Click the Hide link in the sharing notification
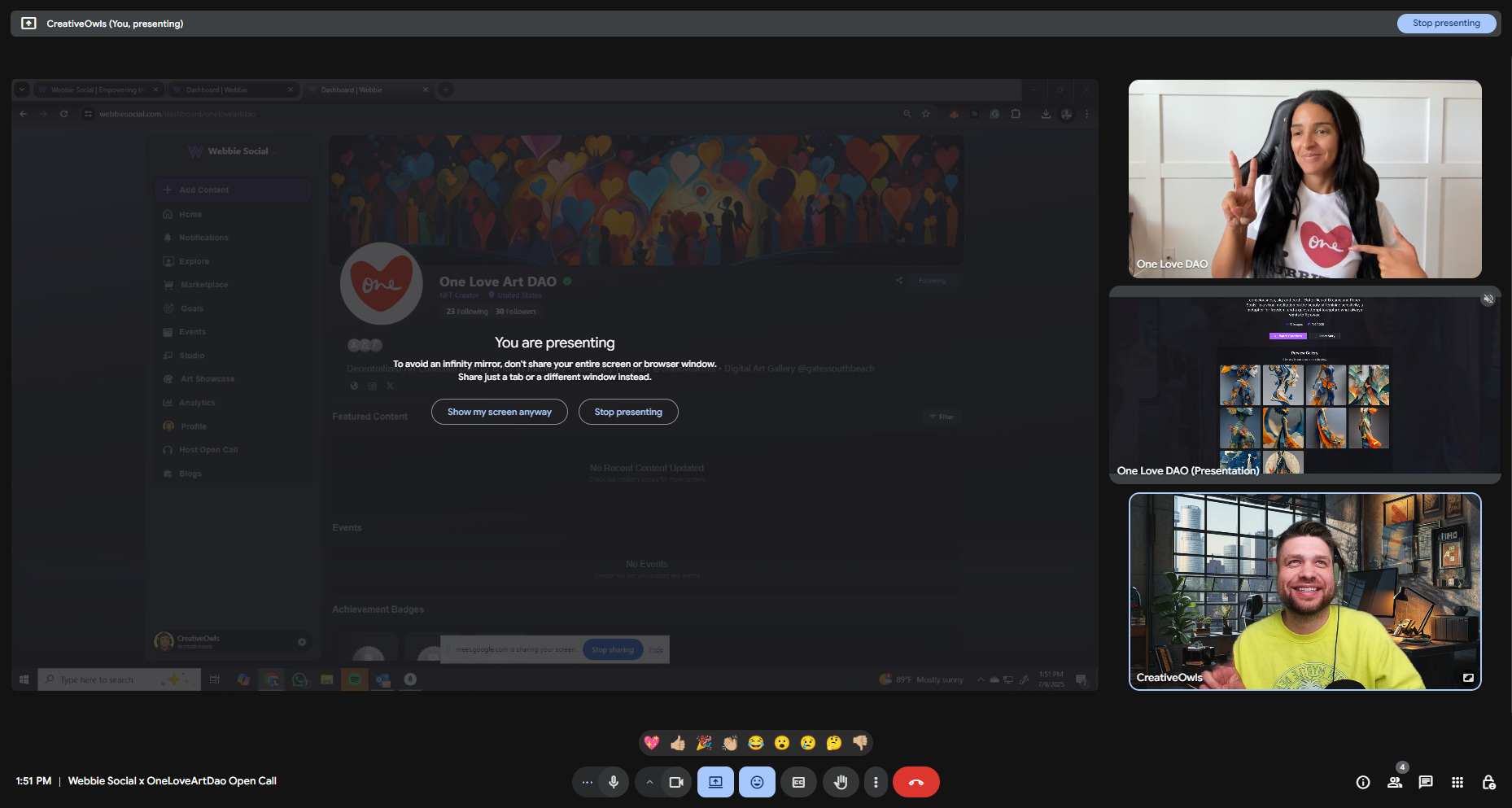Screen dimensions: 1512x808 pos(656,649)
